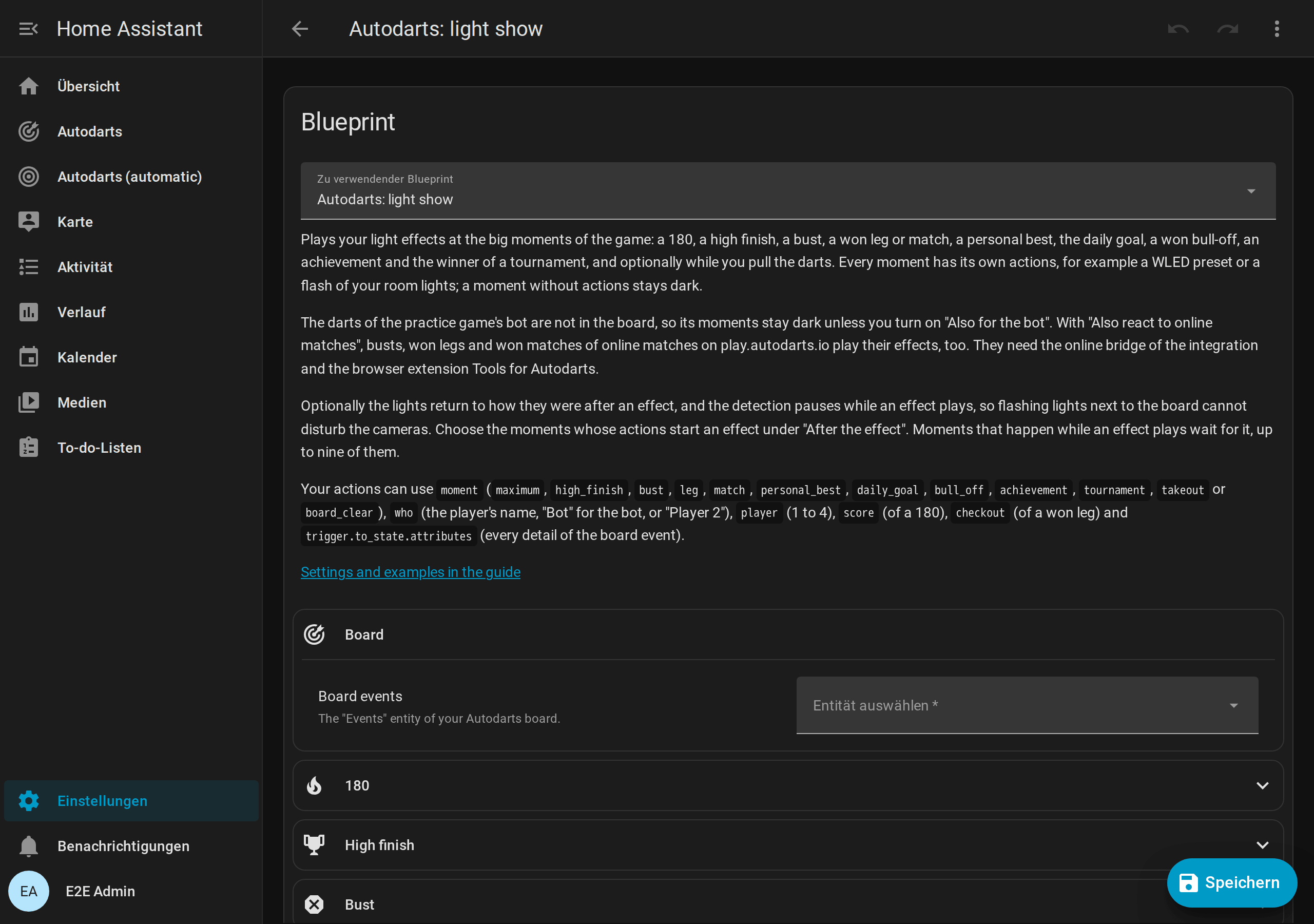Click the redo icon in the header
Viewport: 1314px width, 924px height.
point(1228,29)
